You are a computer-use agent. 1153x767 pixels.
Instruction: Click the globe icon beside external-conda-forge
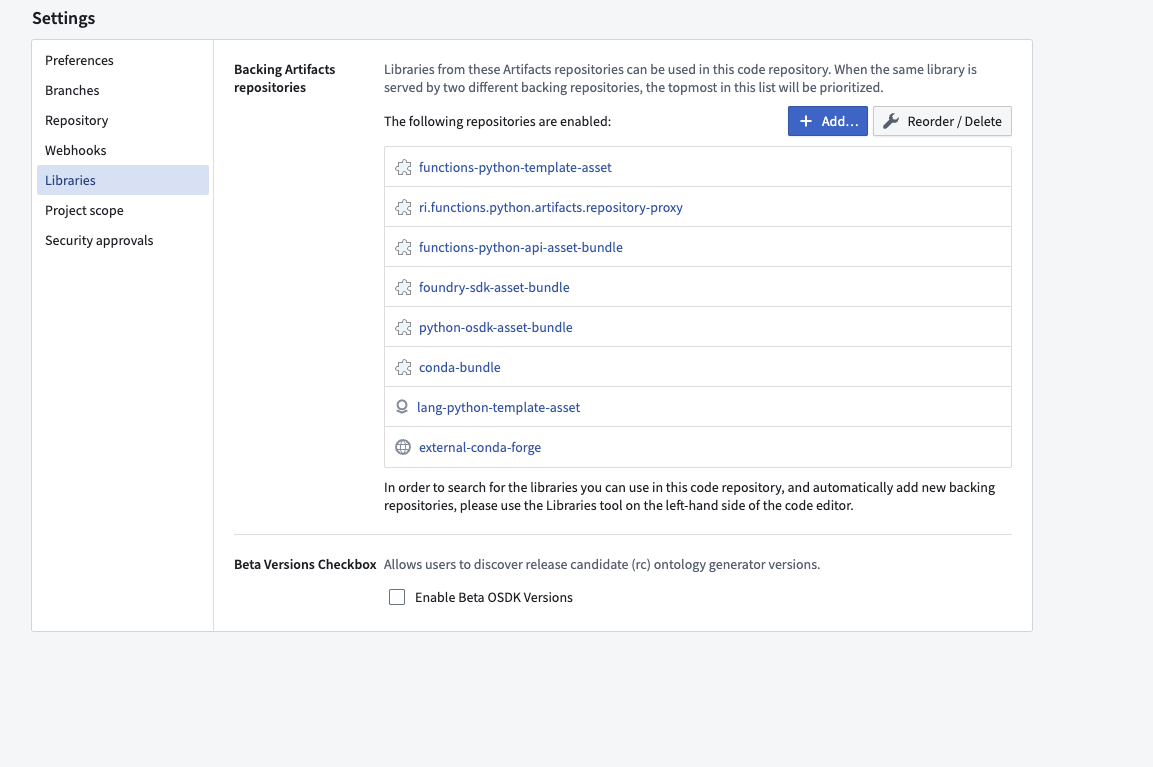[403, 447]
